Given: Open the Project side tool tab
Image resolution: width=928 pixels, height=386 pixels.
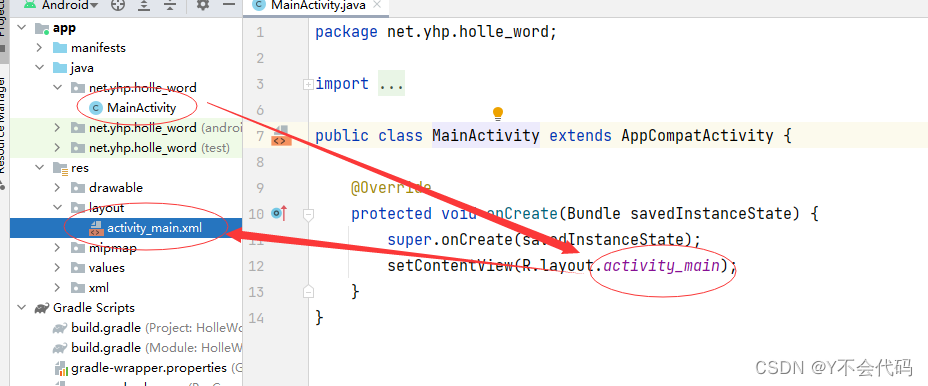Looking at the screenshot, I should (x=4, y=27).
